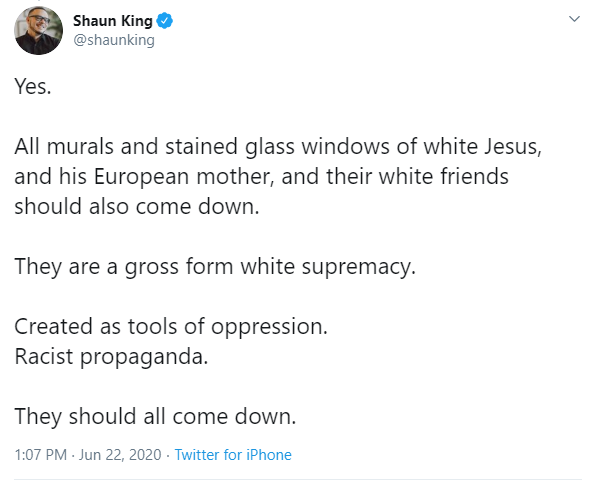Screen dimensions: 597x490
Task: Click the word 'Jesus,' in the tweet
Action: point(513,147)
